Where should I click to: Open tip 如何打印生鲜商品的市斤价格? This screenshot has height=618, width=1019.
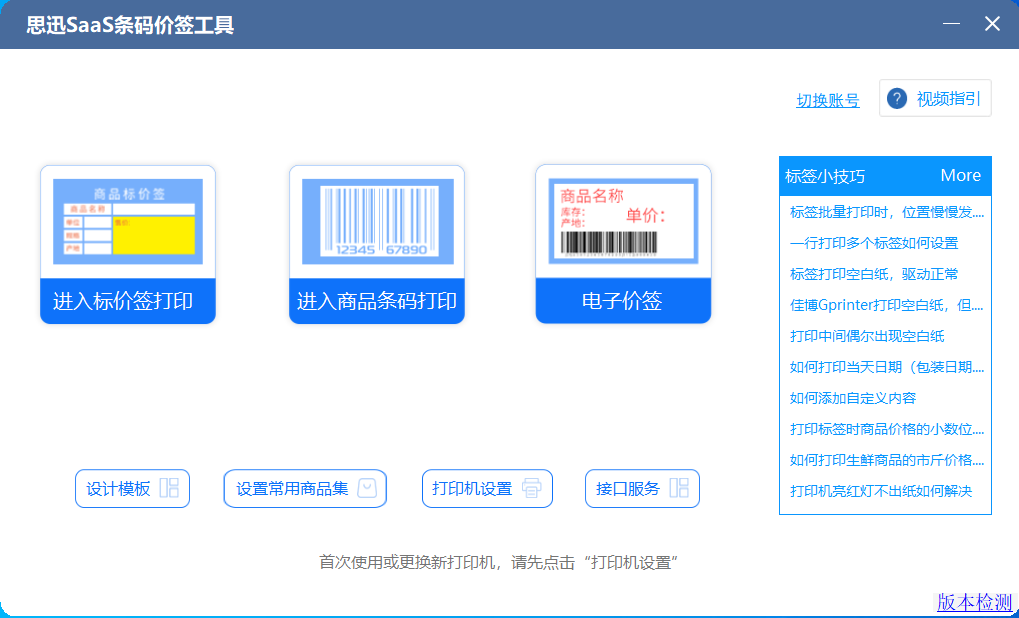[x=886, y=460]
